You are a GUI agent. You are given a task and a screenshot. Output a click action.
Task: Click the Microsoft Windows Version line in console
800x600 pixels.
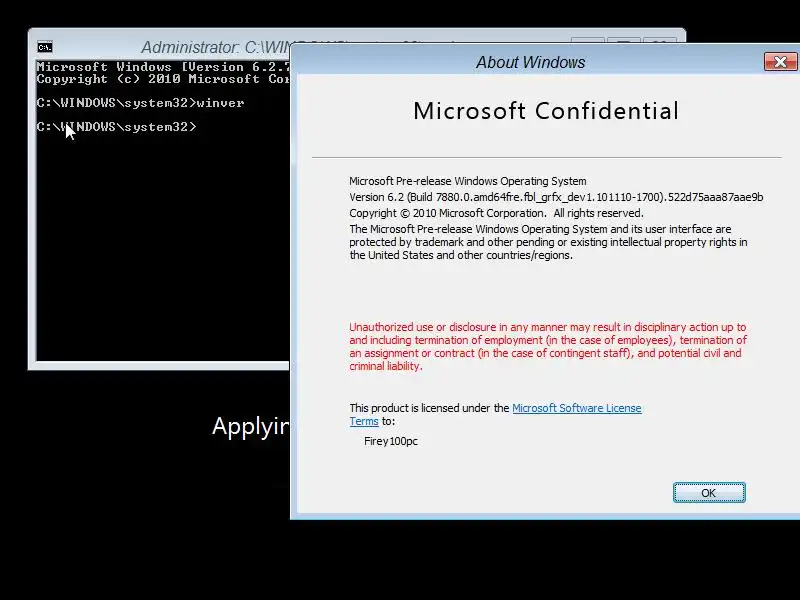163,67
